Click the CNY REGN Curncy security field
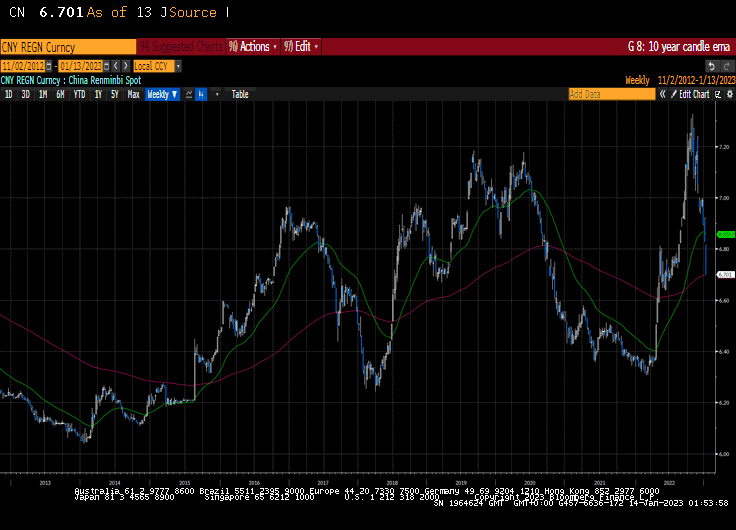736x530 pixels. [68, 47]
